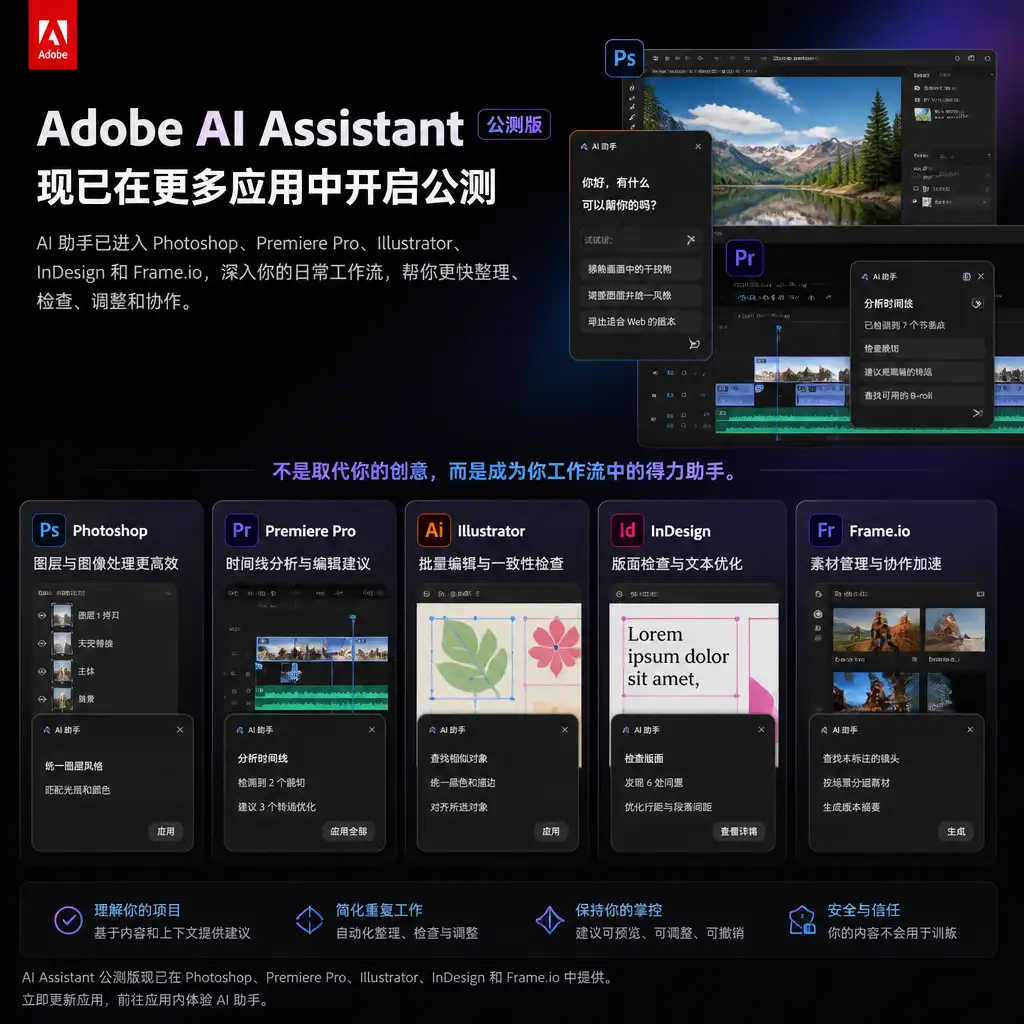Click 对齐所选对象 in the Illustrator card
Viewport: 1024px width, 1024px height.
point(459,807)
